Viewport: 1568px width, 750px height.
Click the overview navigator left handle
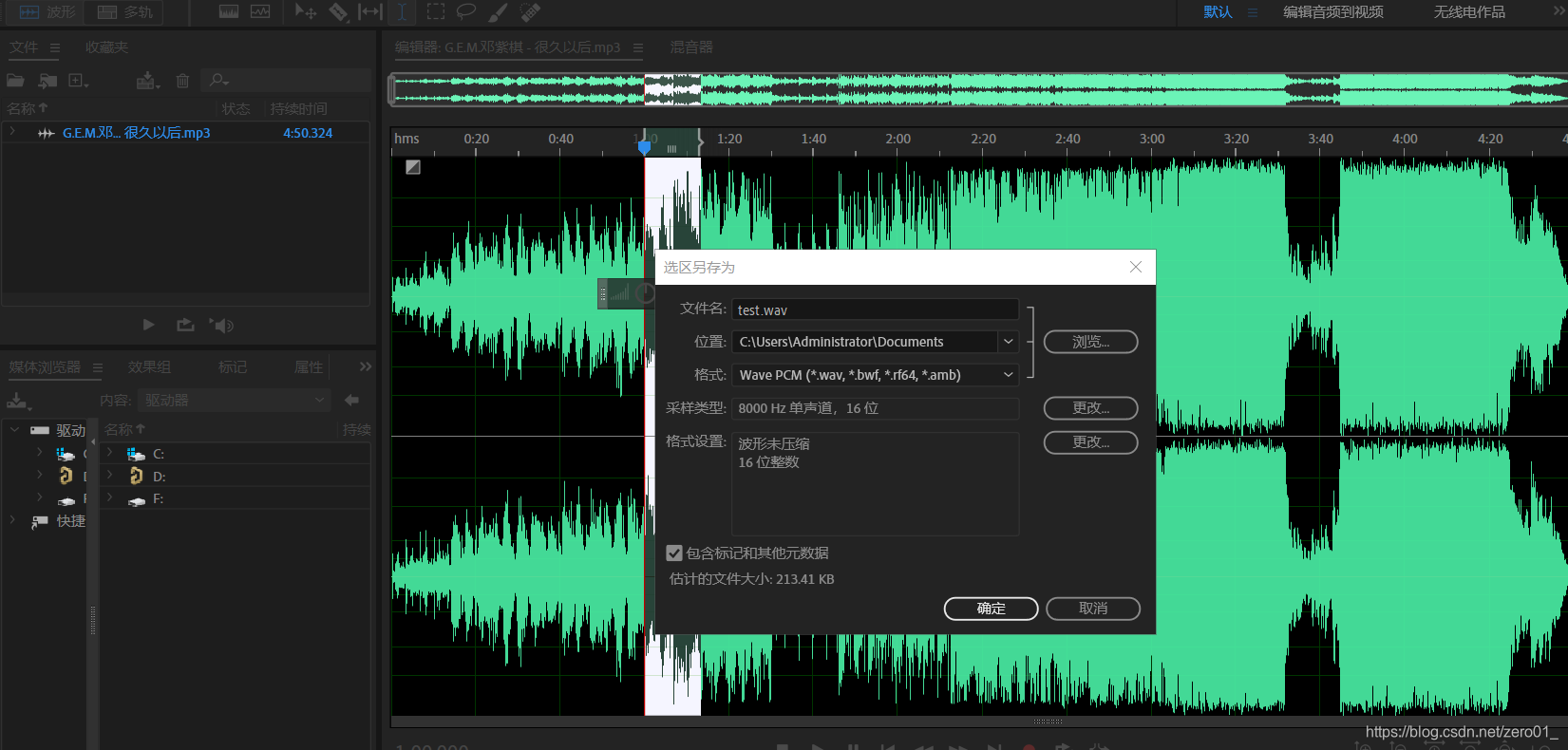(x=392, y=90)
